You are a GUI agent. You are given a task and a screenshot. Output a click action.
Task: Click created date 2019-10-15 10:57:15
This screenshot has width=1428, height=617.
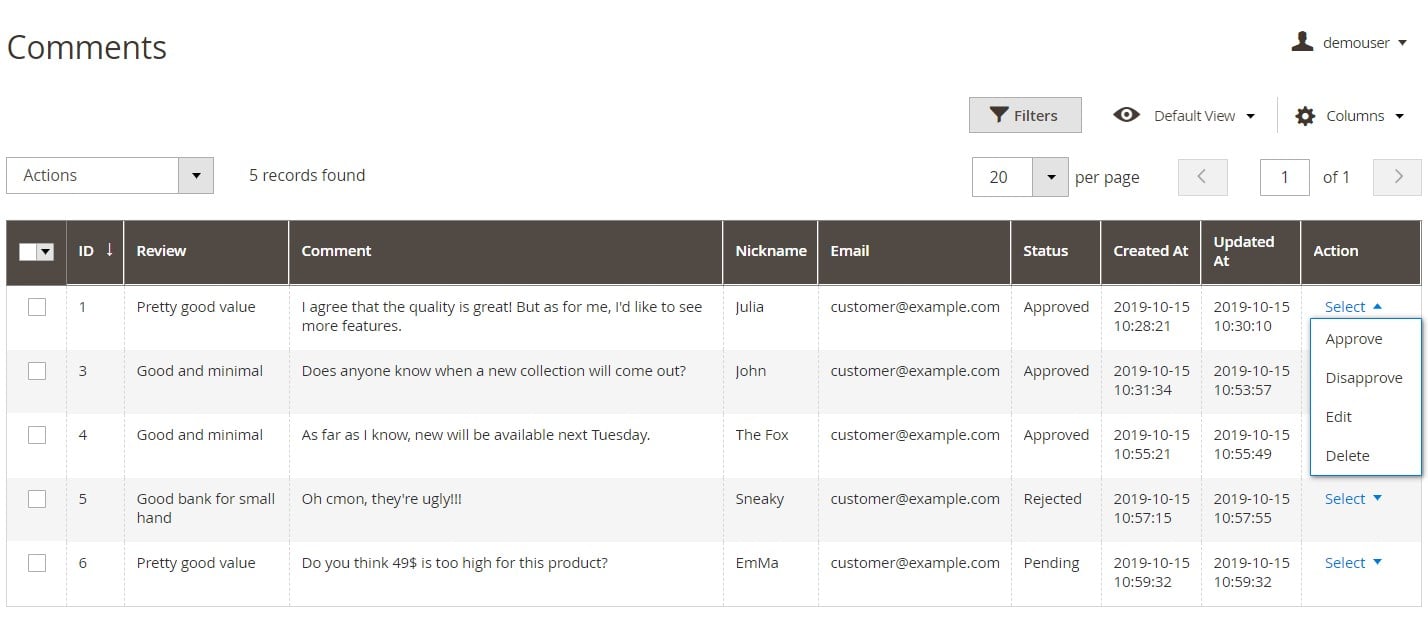click(1151, 508)
